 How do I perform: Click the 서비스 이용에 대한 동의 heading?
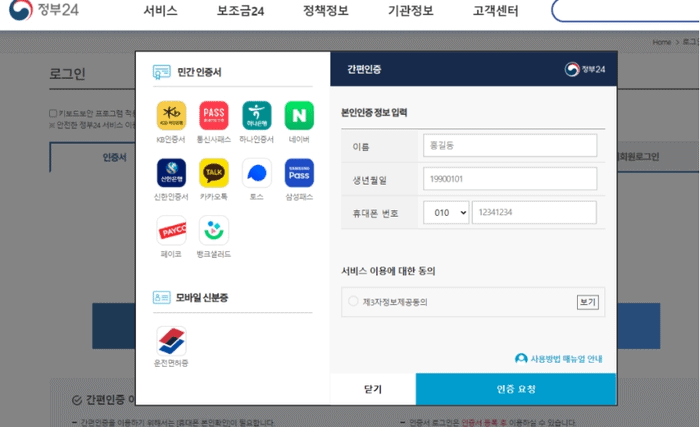coord(388,271)
